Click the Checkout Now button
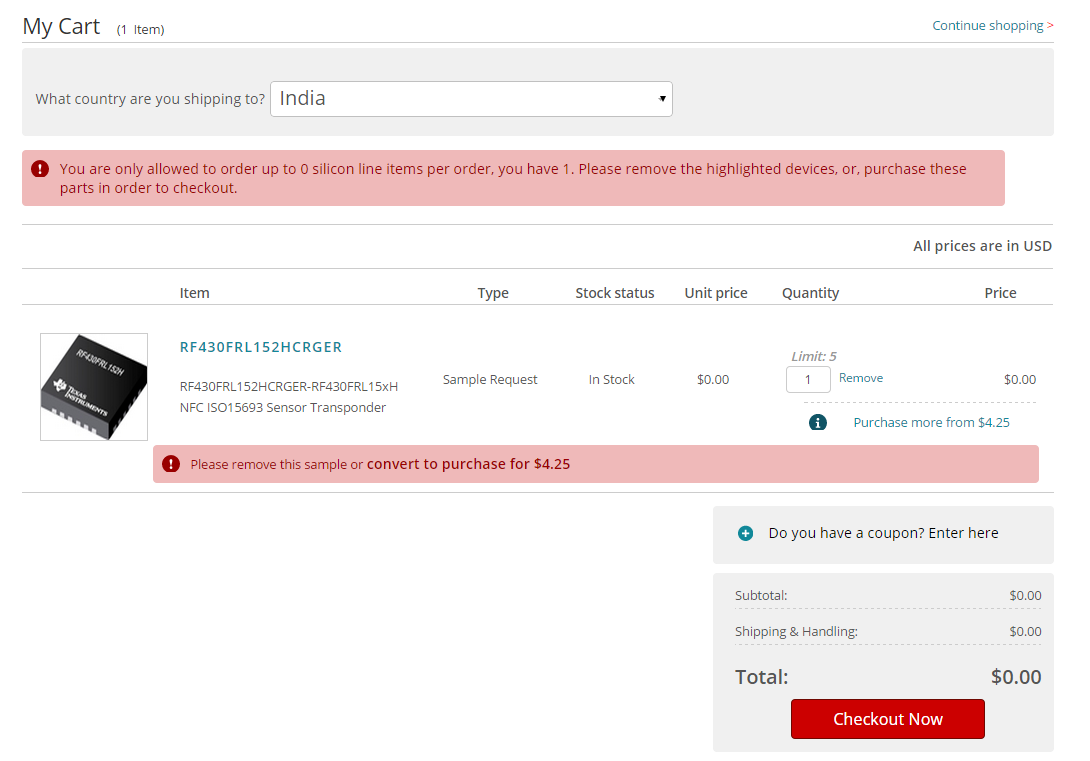Viewport: 1090px width, 761px height. (x=888, y=719)
